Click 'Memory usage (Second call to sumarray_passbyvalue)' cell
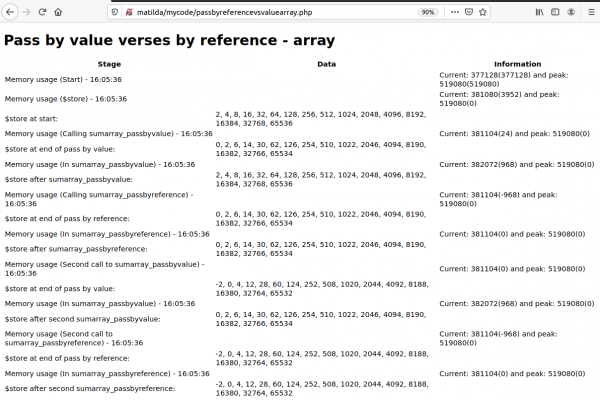Viewport: 600px width, 400px height. pos(104,269)
